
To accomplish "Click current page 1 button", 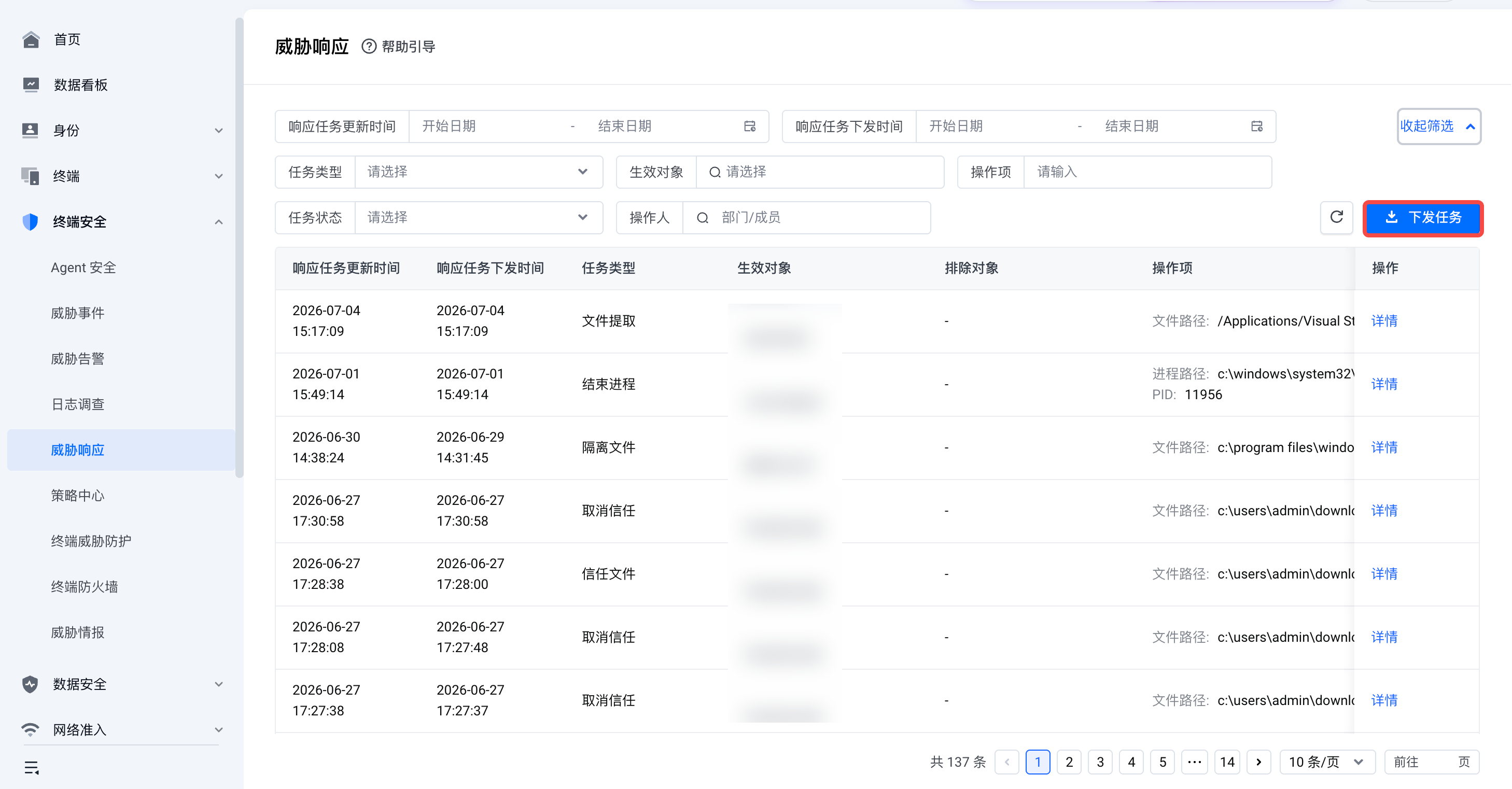I will (1038, 762).
